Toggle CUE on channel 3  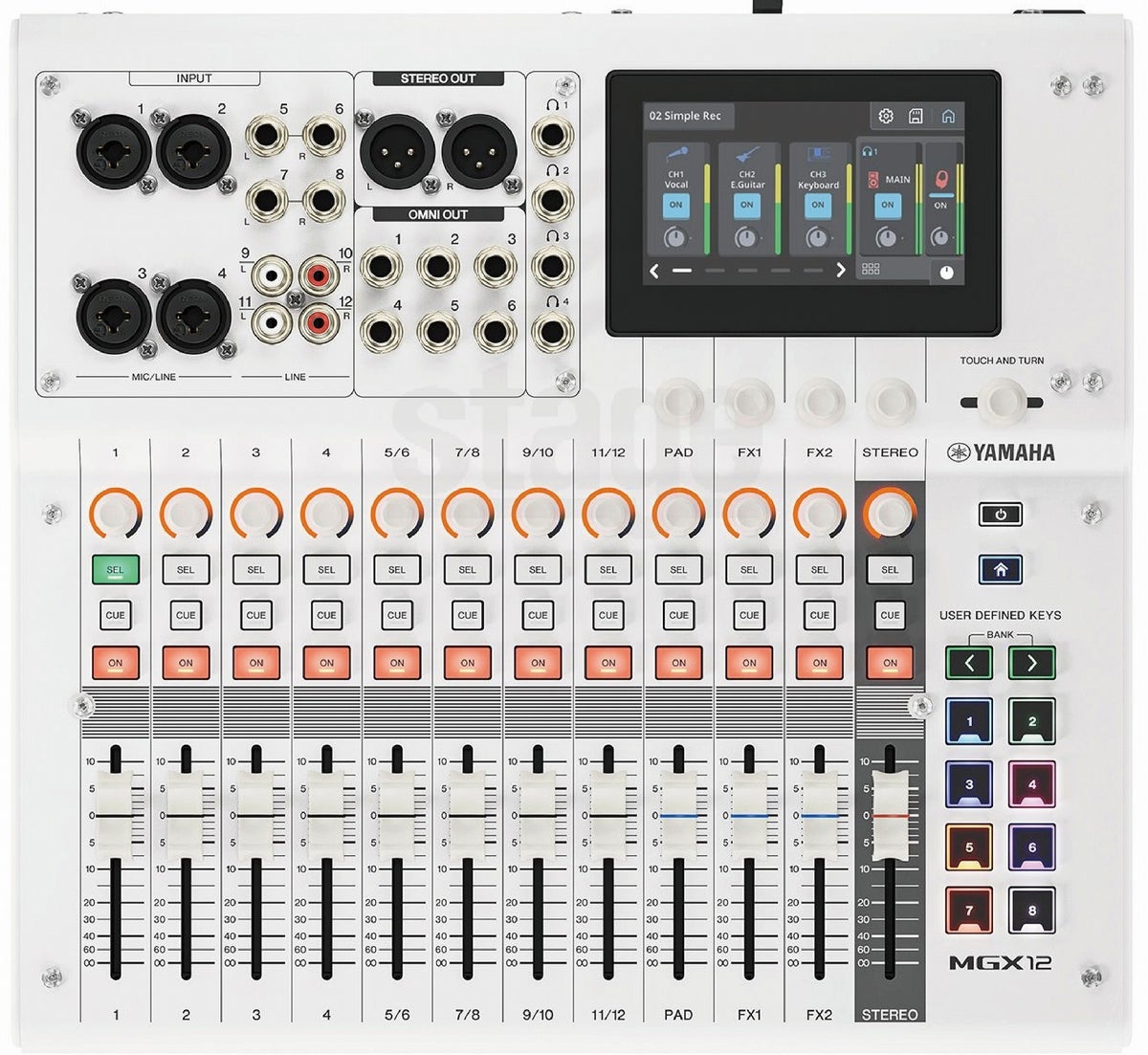pos(255,615)
